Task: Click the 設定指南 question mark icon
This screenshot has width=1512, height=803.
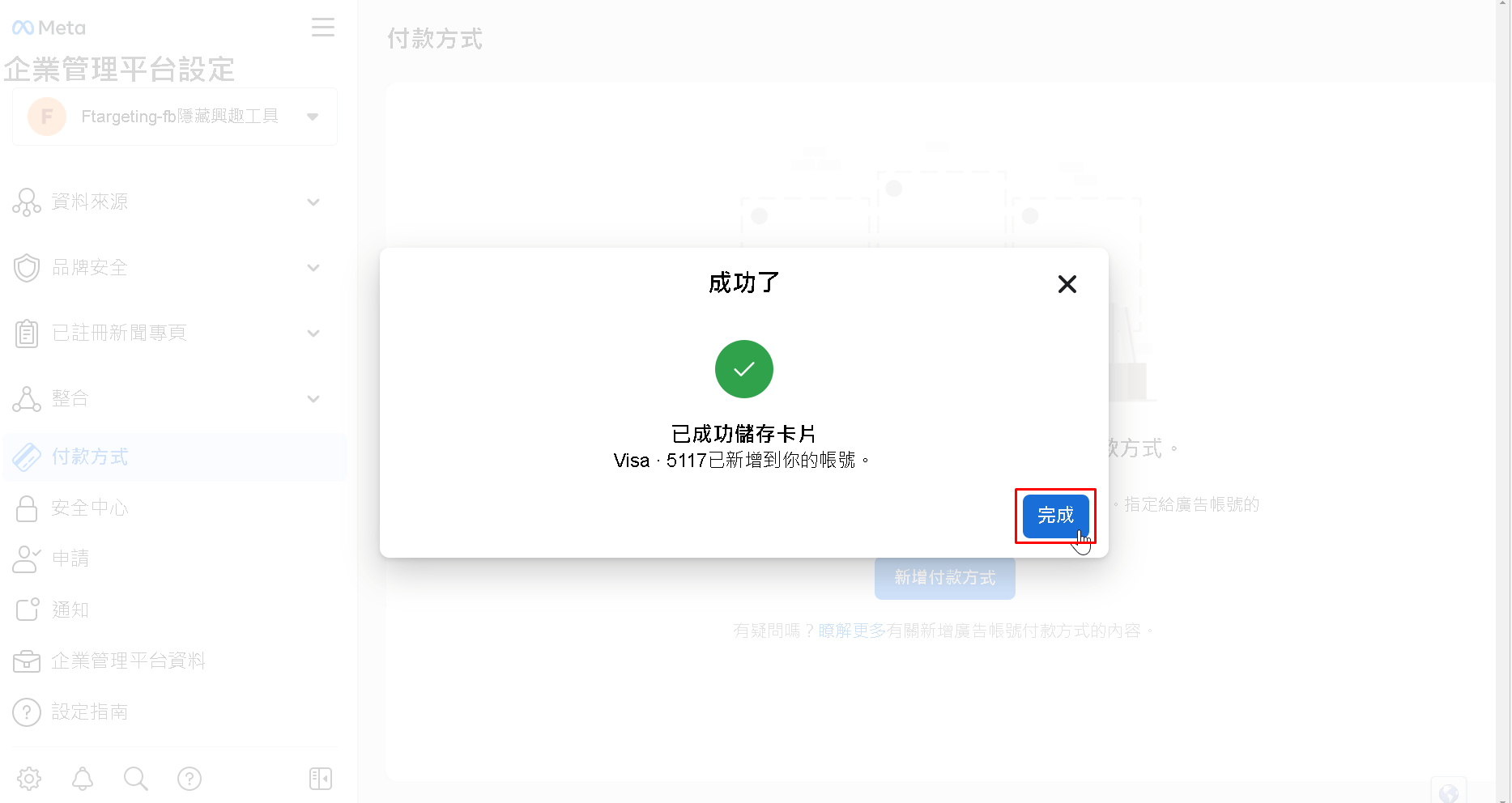Action: (27, 712)
